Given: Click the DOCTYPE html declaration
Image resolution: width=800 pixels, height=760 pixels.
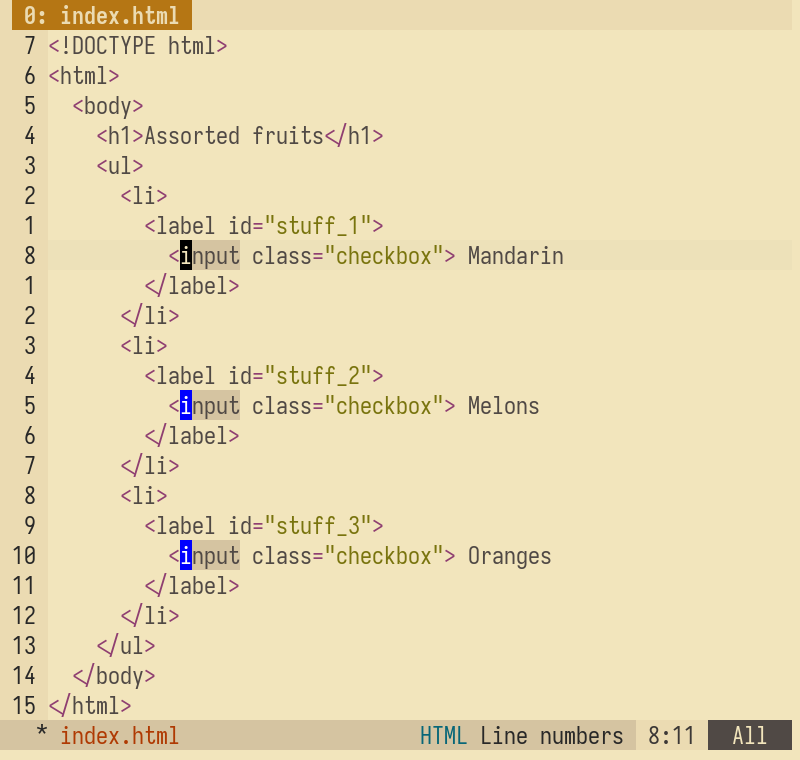Looking at the screenshot, I should tap(138, 46).
